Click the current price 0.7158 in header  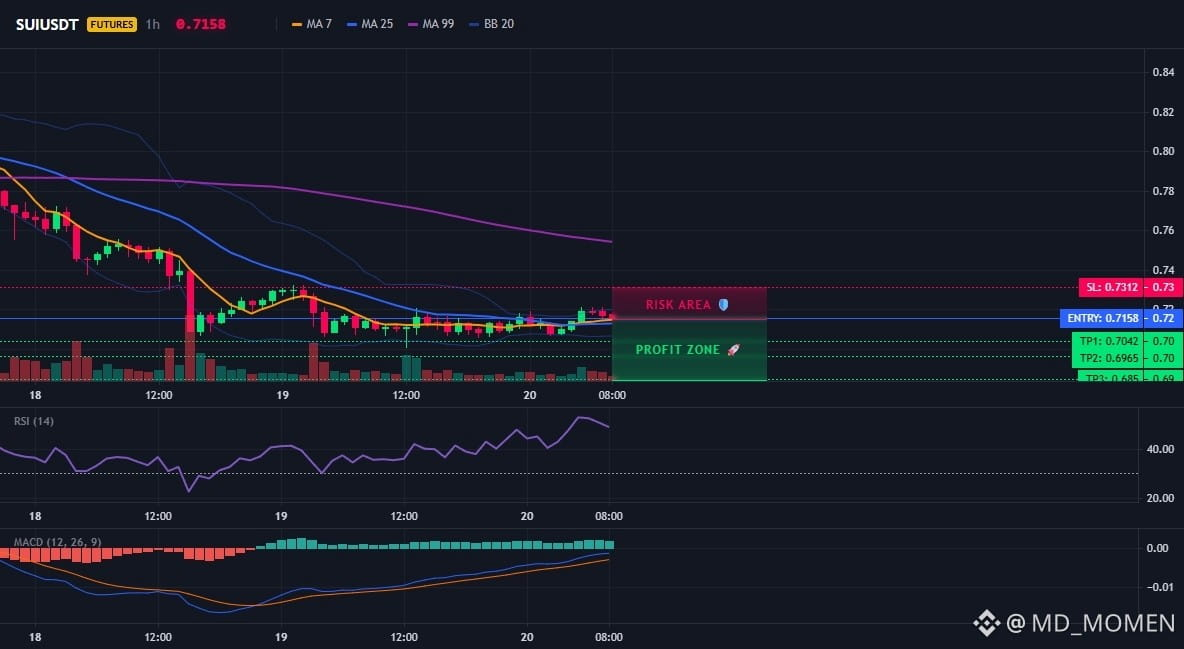(x=201, y=24)
